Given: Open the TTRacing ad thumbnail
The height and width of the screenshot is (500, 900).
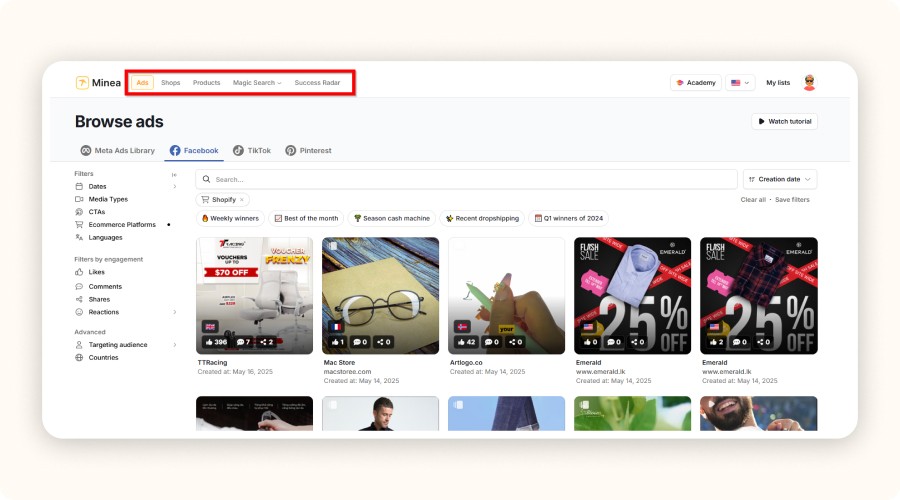Looking at the screenshot, I should (x=254, y=296).
